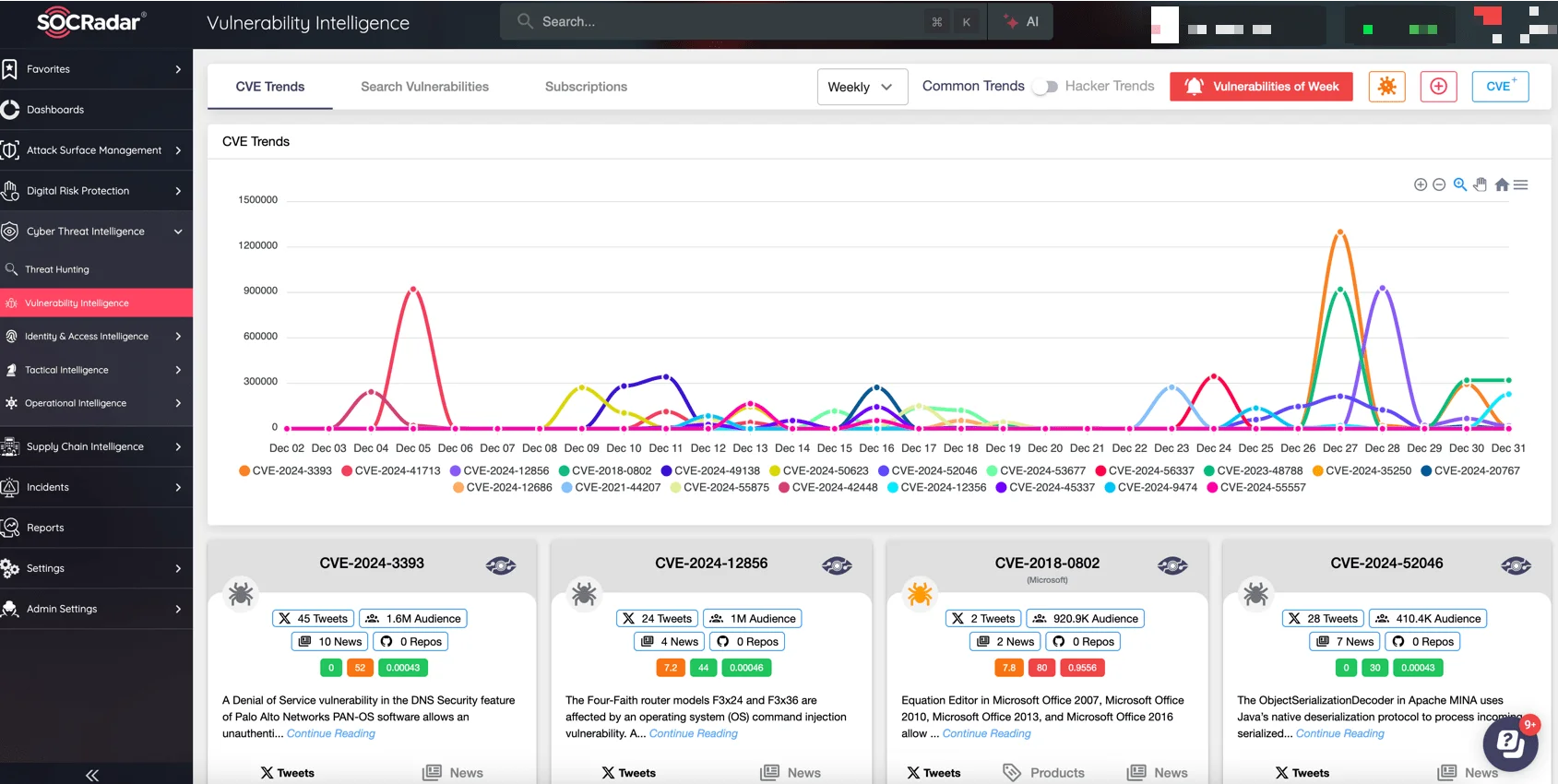Click CVE-2024-12856 purple legend swatch
Image resolution: width=1558 pixels, height=784 pixels.
(455, 470)
